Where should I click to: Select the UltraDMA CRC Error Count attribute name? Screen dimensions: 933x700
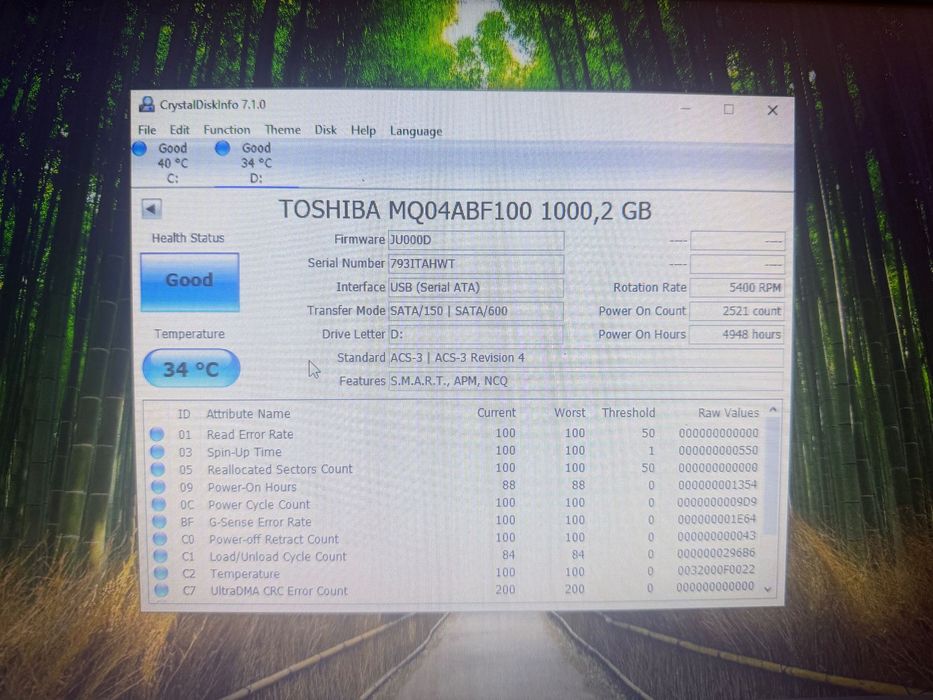278,591
